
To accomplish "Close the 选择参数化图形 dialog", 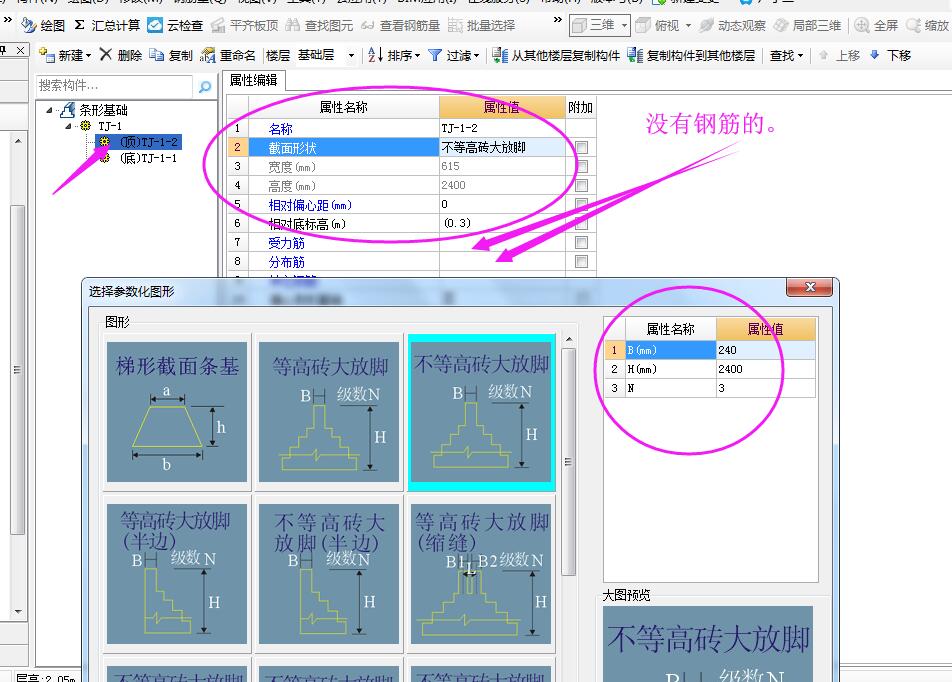I will click(x=809, y=287).
